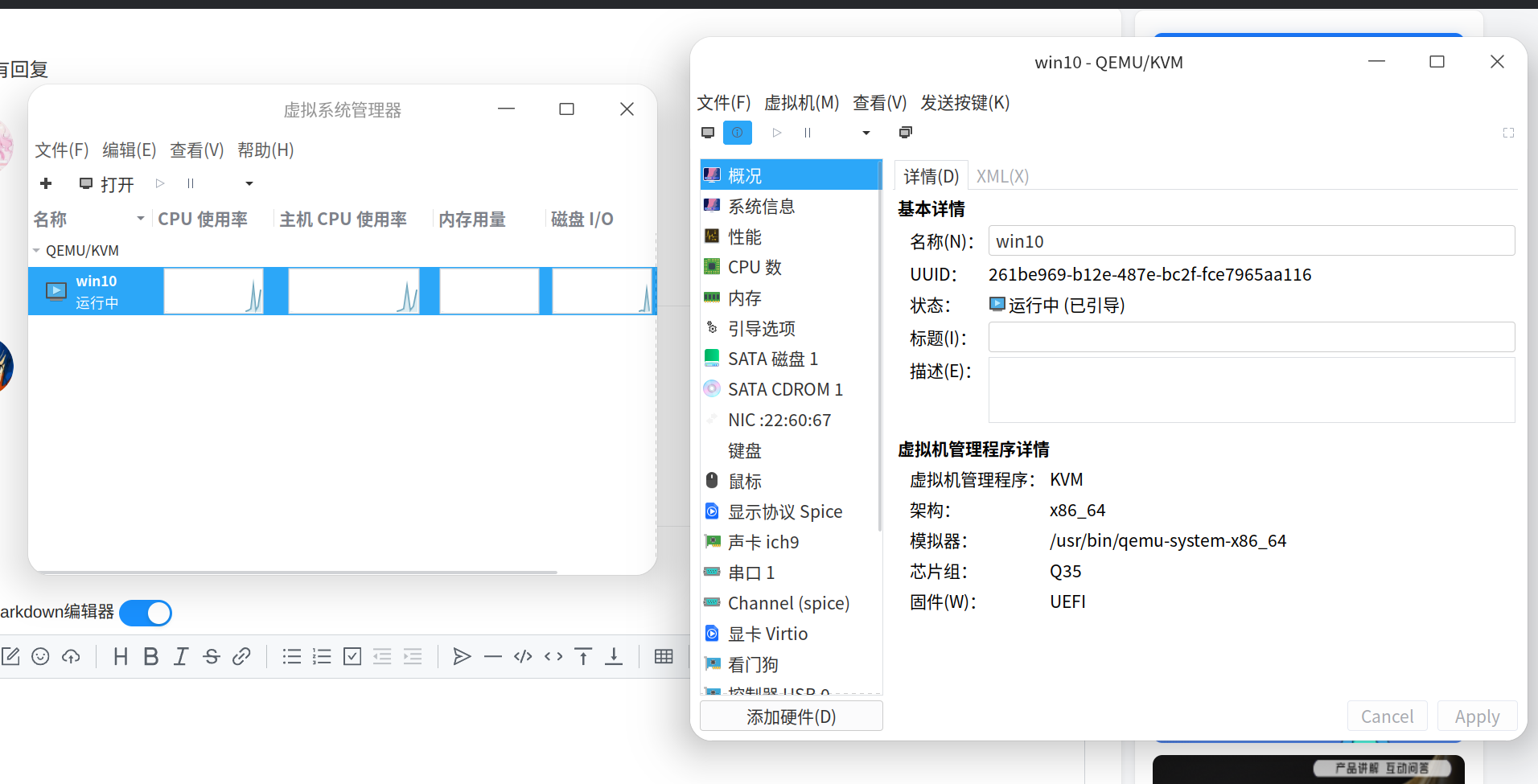Open 虚拟机(M) menu
This screenshot has height=784, width=1538.
801,103
